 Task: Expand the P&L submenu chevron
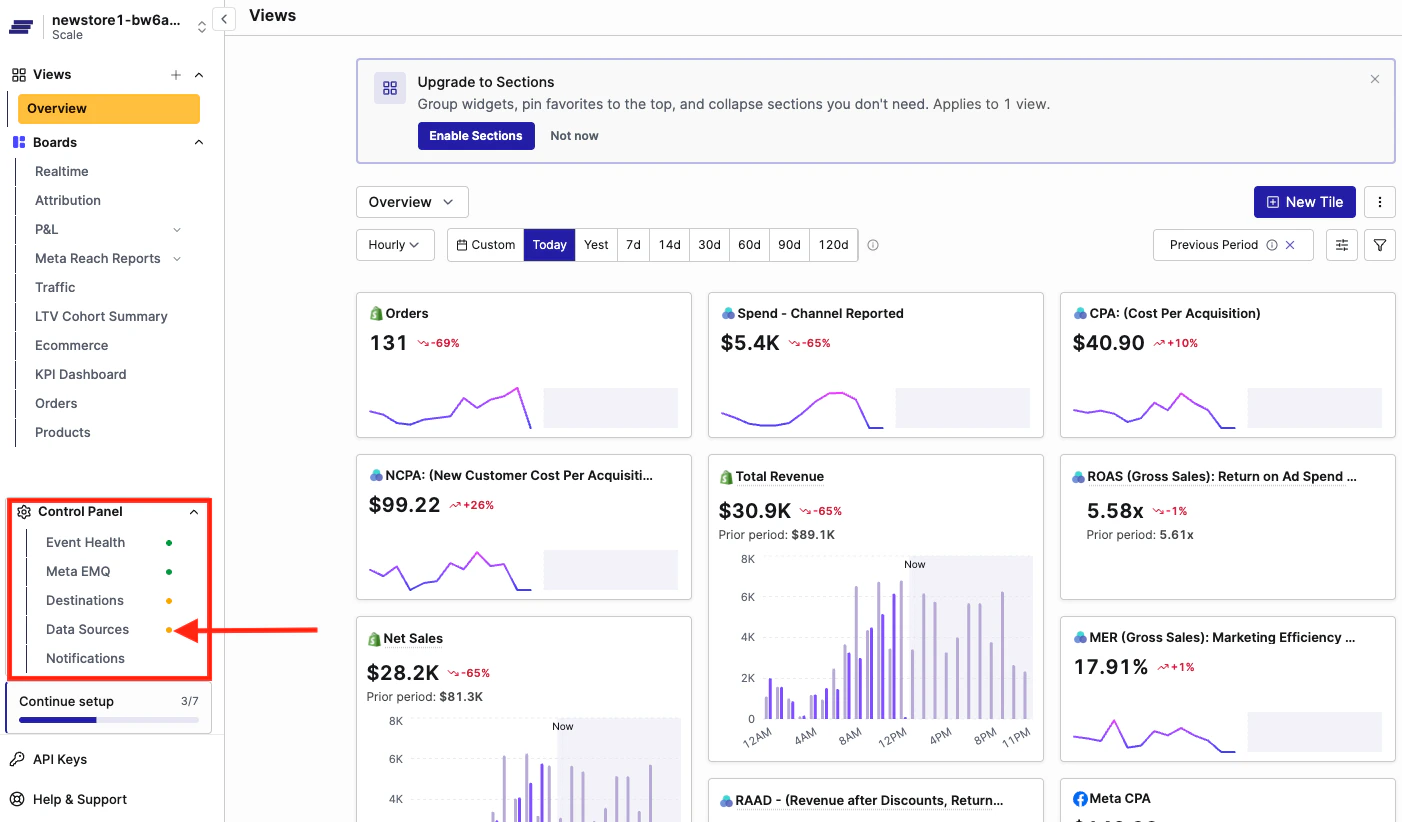(177, 229)
